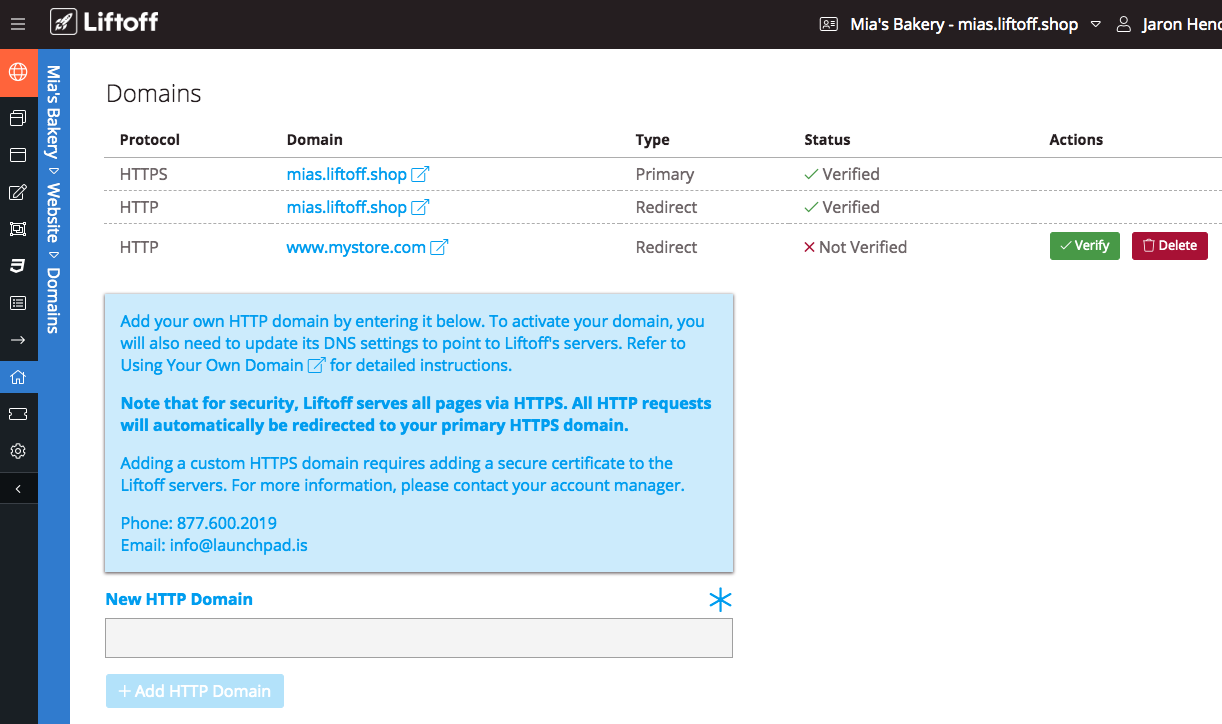Click the Protocol column header
Viewport: 1222px width, 724px height.
point(150,140)
